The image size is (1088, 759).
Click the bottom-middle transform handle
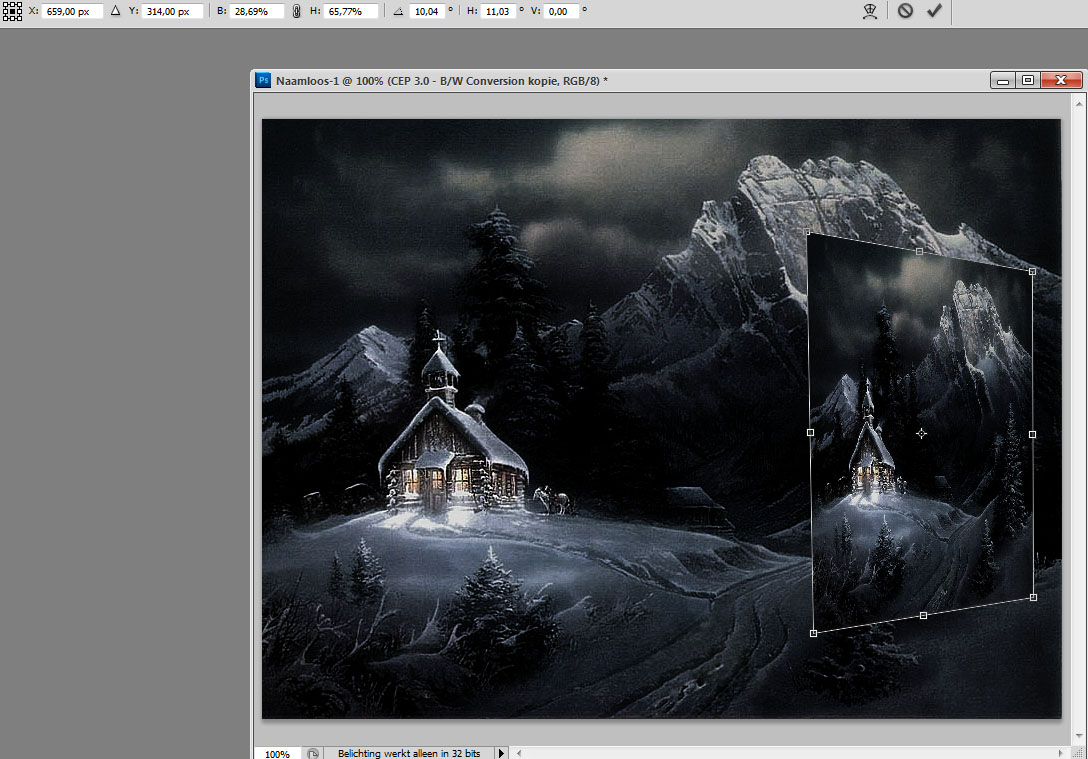(923, 615)
